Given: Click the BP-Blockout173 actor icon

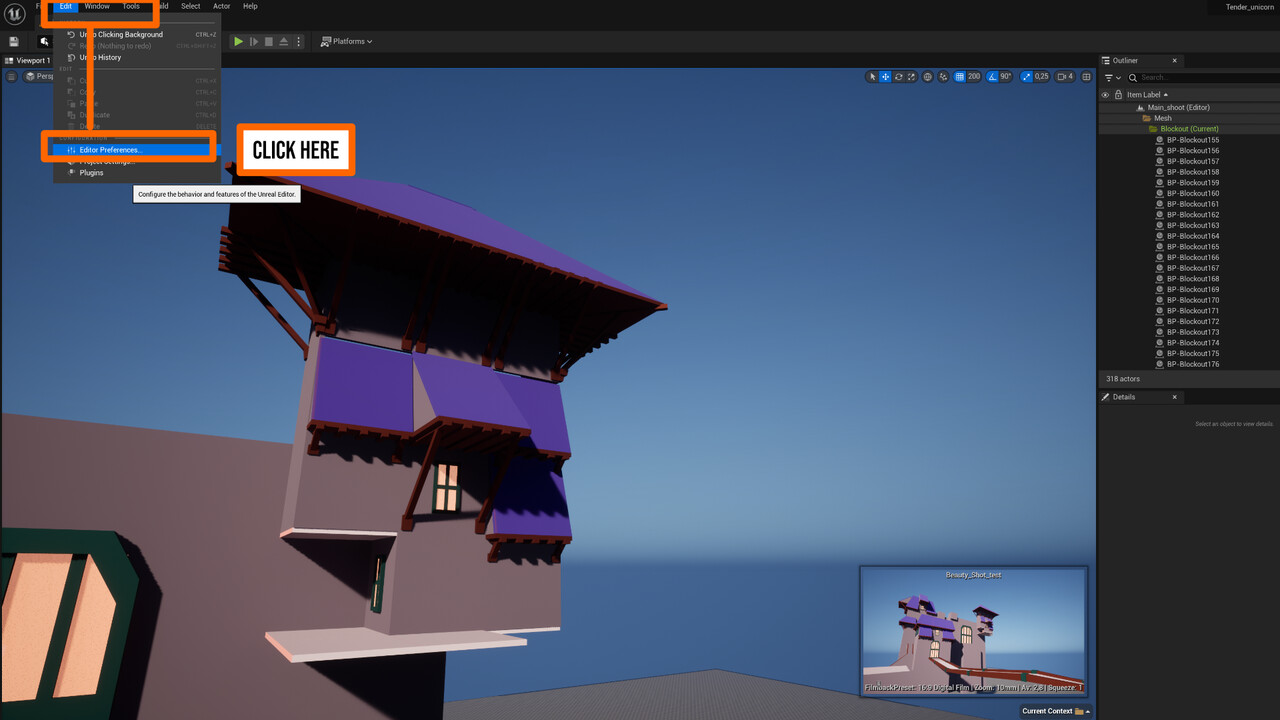Looking at the screenshot, I should pos(1160,332).
